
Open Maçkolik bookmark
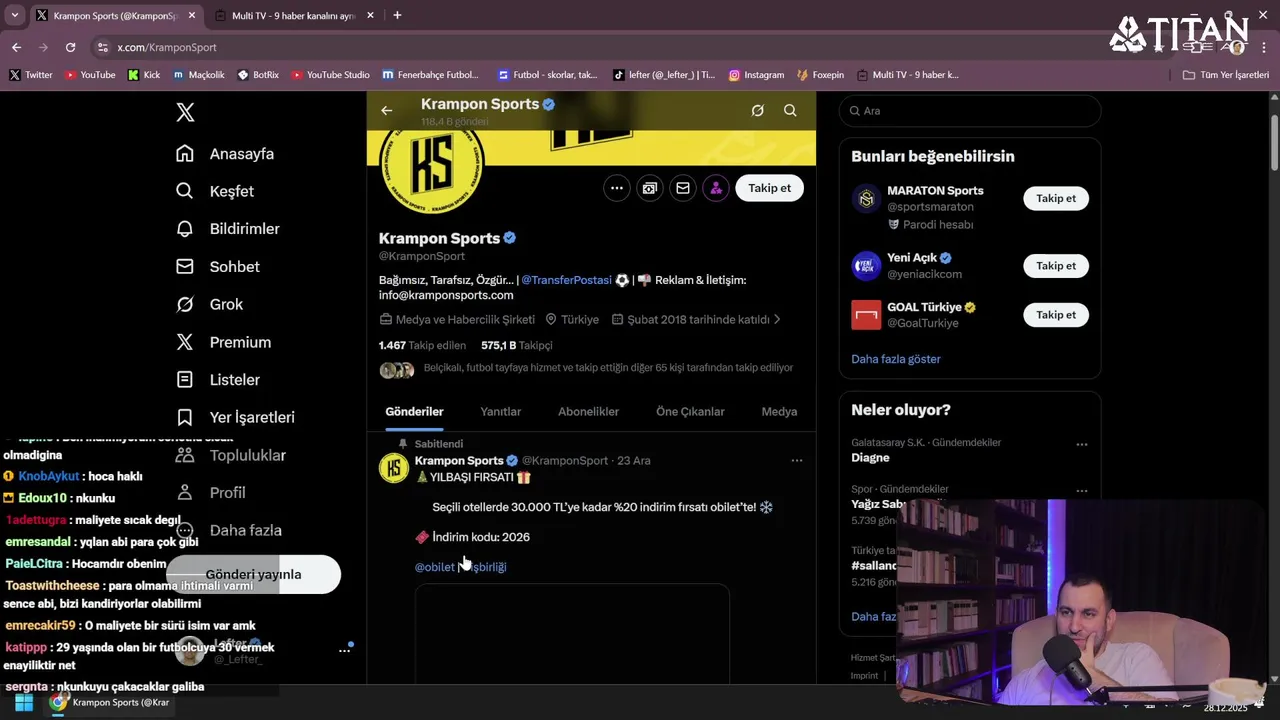coord(198,75)
